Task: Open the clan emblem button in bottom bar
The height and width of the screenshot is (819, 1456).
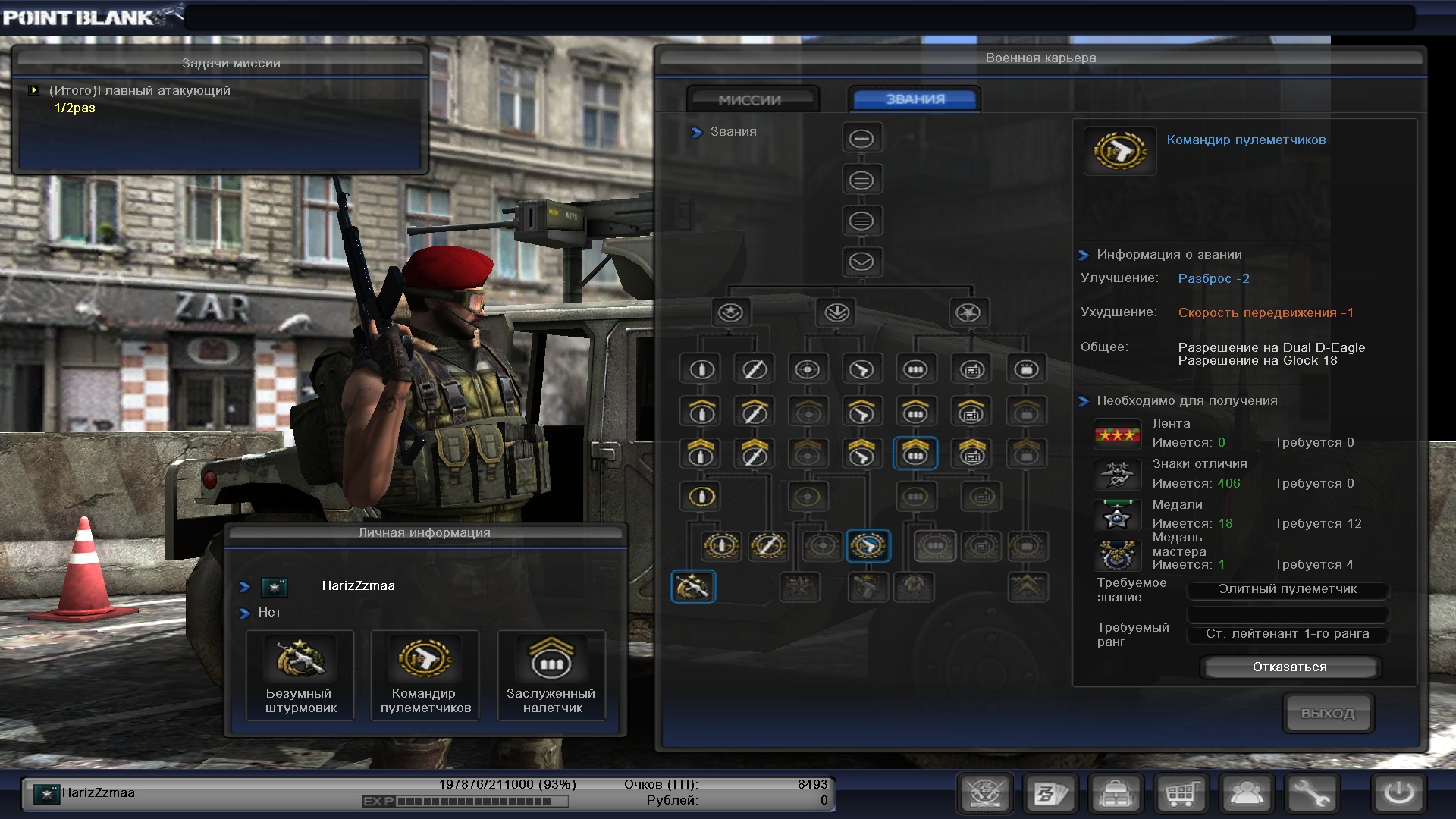Action: [x=985, y=794]
